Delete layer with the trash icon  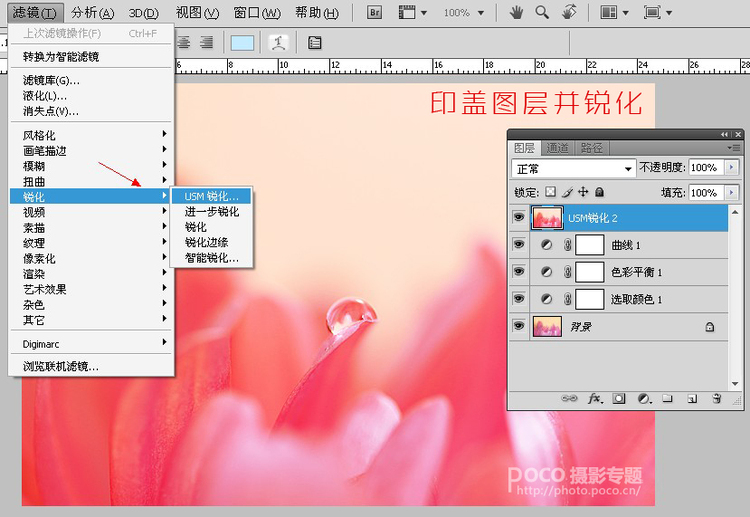pos(716,398)
